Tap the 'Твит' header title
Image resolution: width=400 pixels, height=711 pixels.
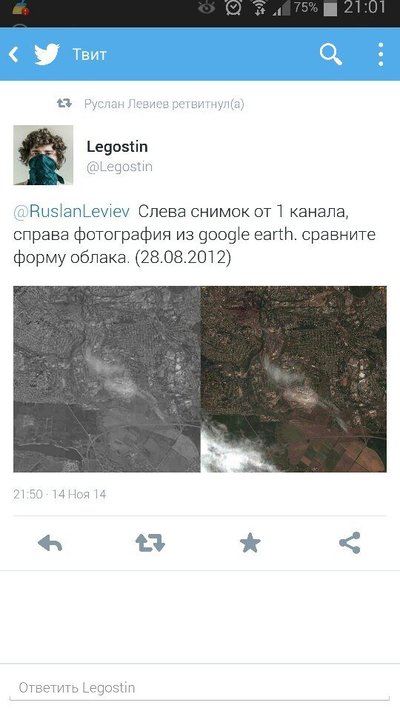pyautogui.click(x=90, y=55)
